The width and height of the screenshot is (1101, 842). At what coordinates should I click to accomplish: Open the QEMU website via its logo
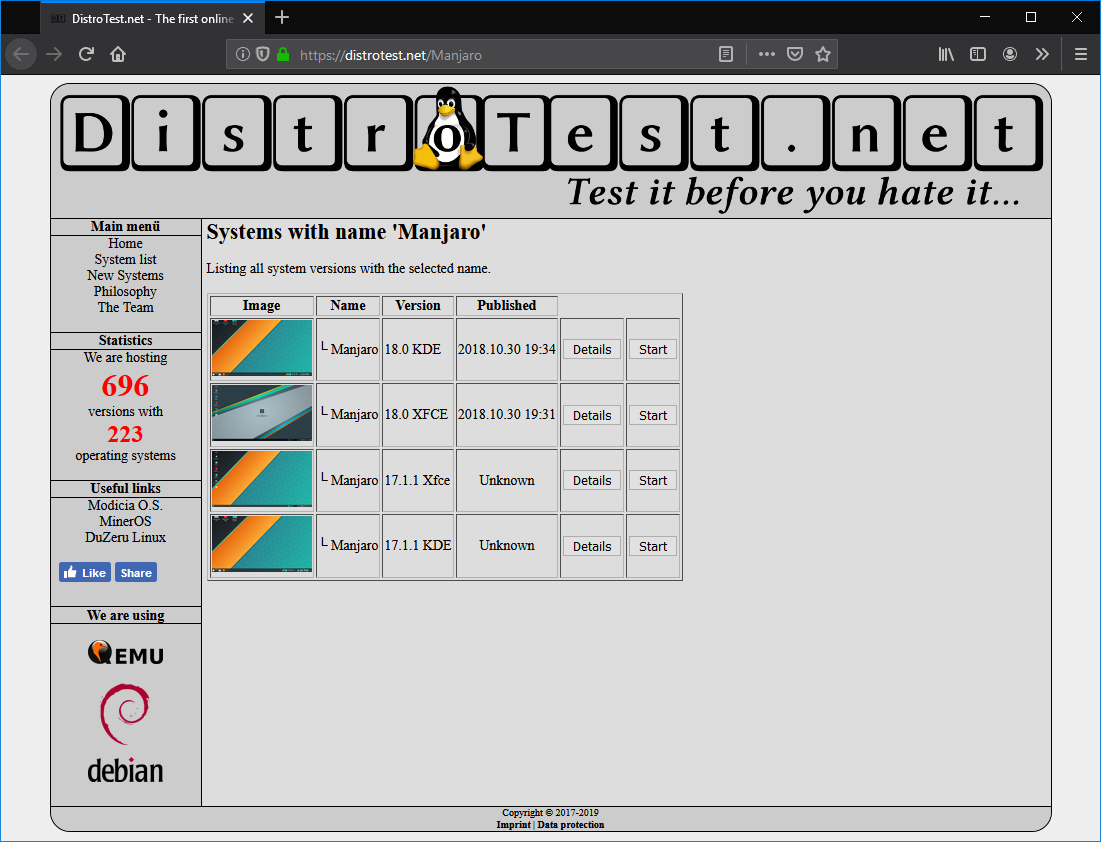pos(126,653)
